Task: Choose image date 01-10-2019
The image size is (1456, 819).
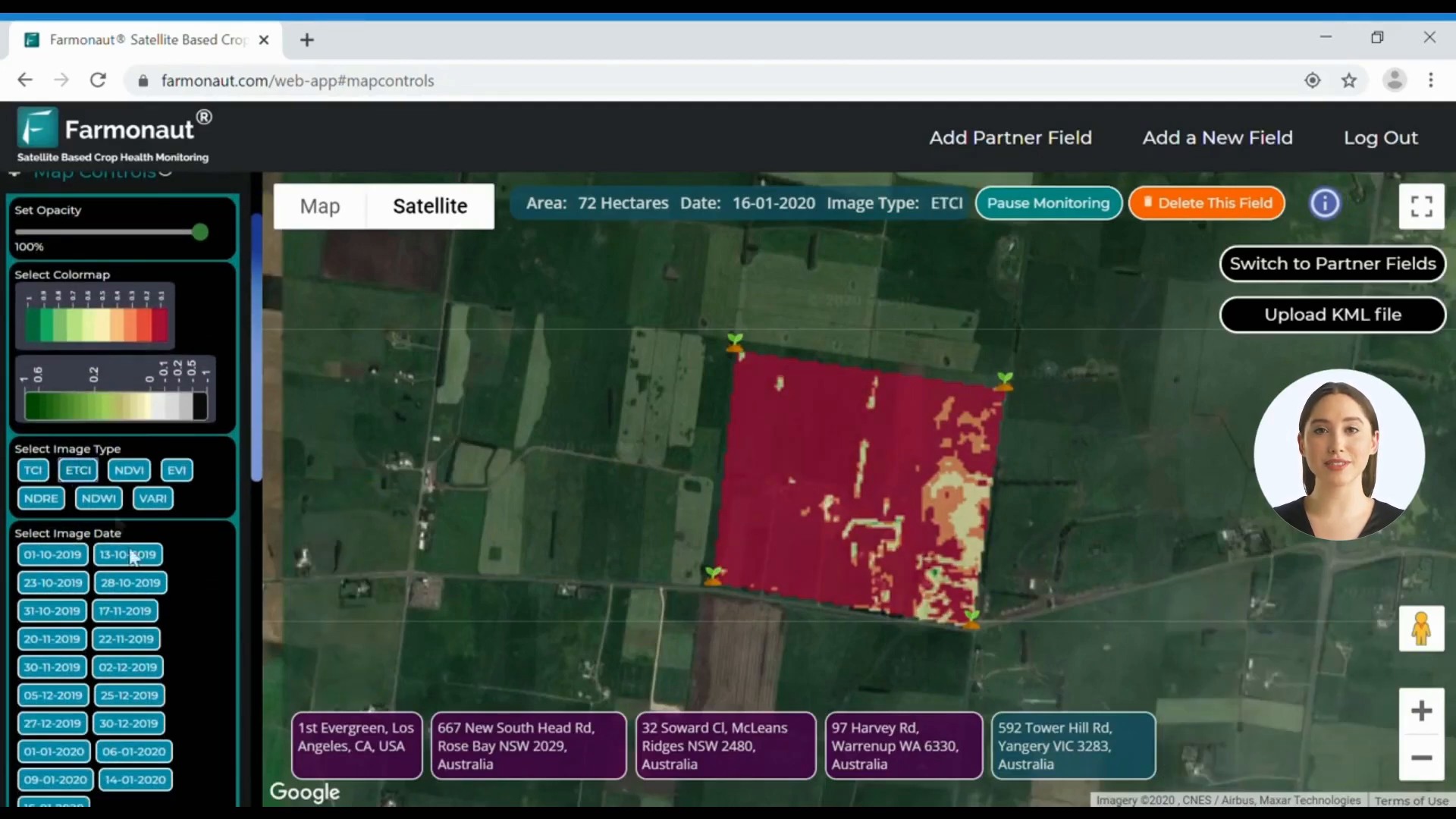Action: [x=52, y=555]
